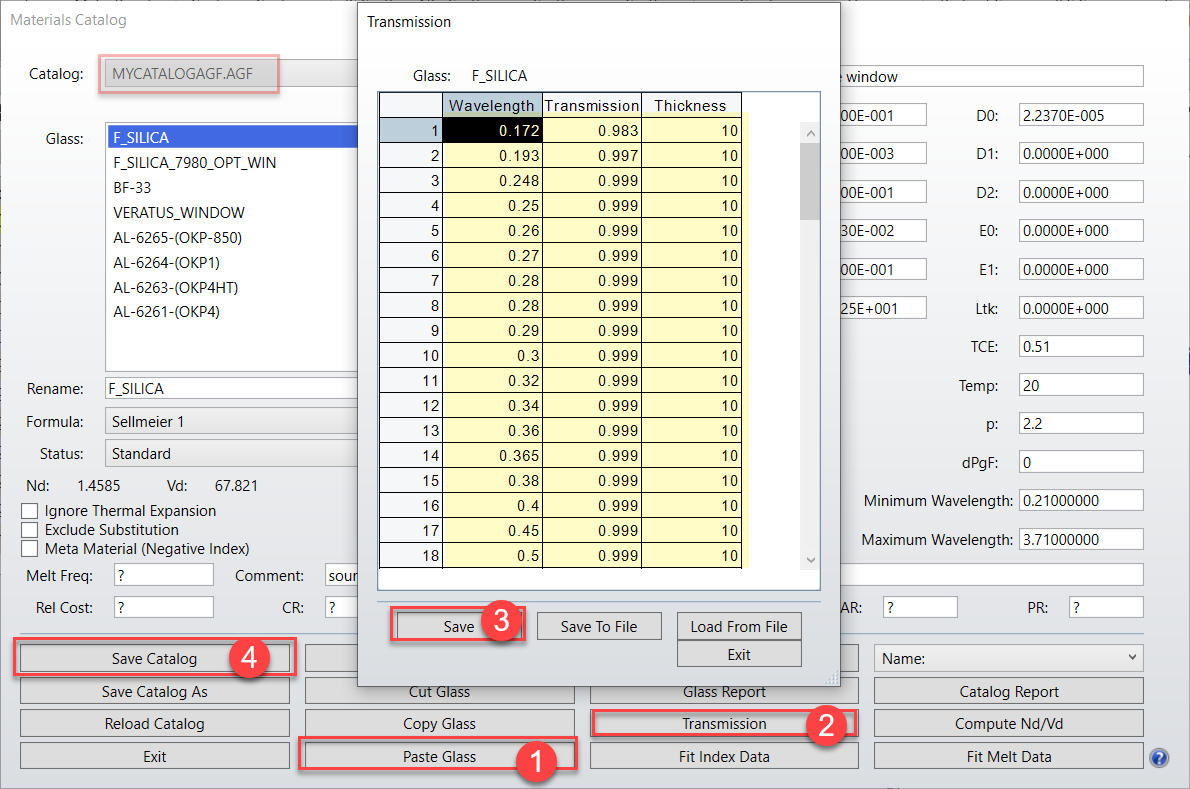Click Load From File button

(738, 627)
